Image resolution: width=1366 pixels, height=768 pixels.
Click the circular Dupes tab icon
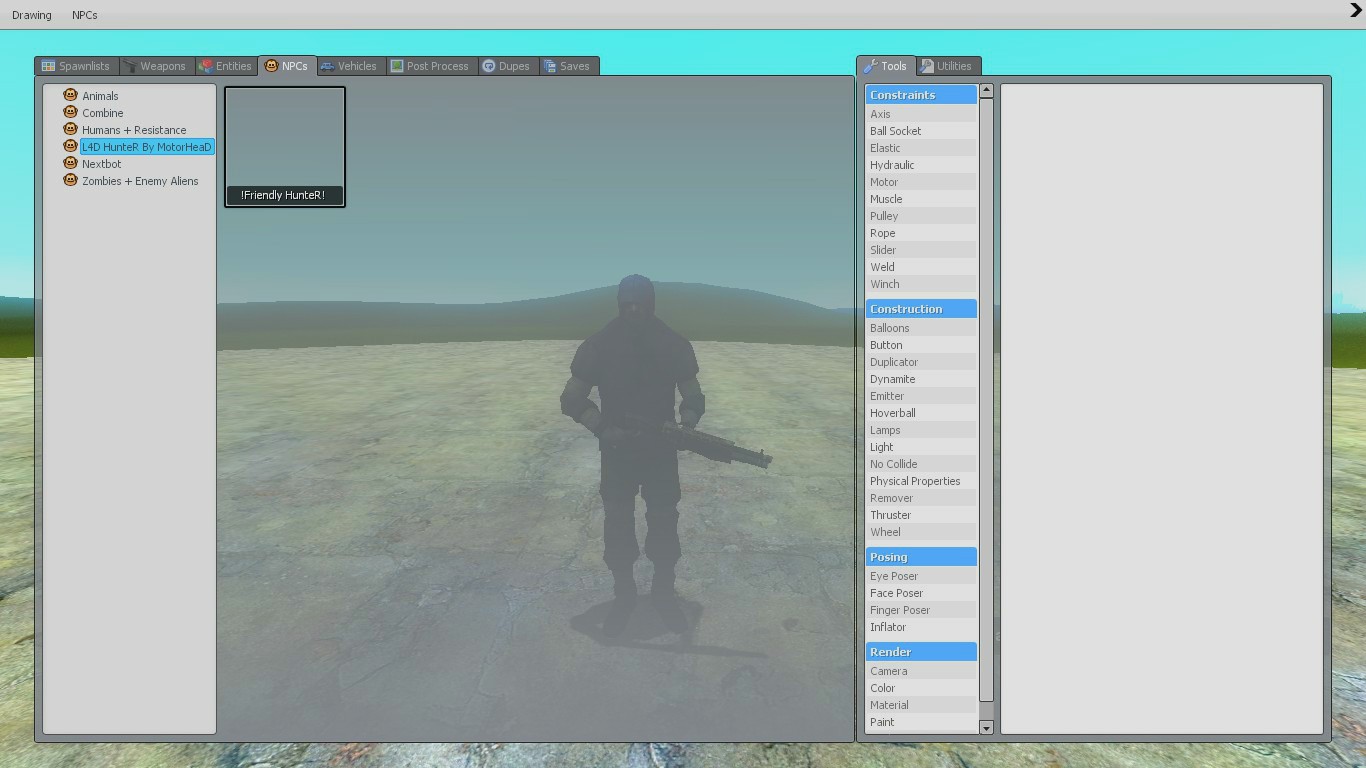[x=487, y=66]
